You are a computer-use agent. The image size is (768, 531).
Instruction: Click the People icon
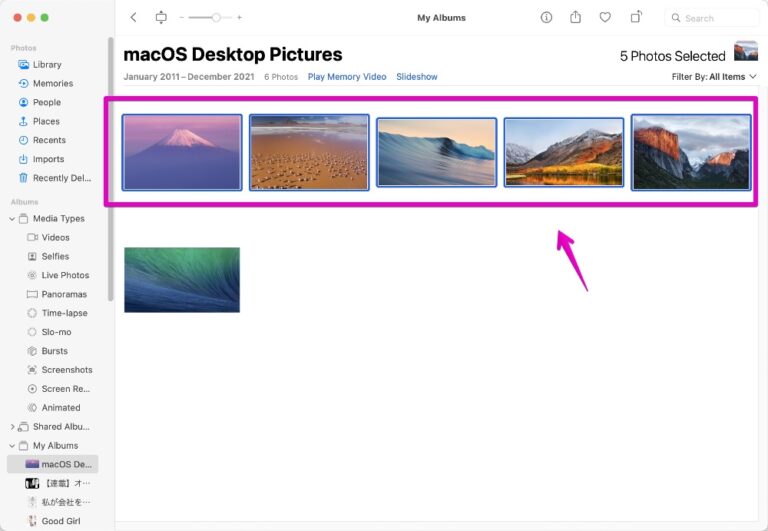point(23,102)
